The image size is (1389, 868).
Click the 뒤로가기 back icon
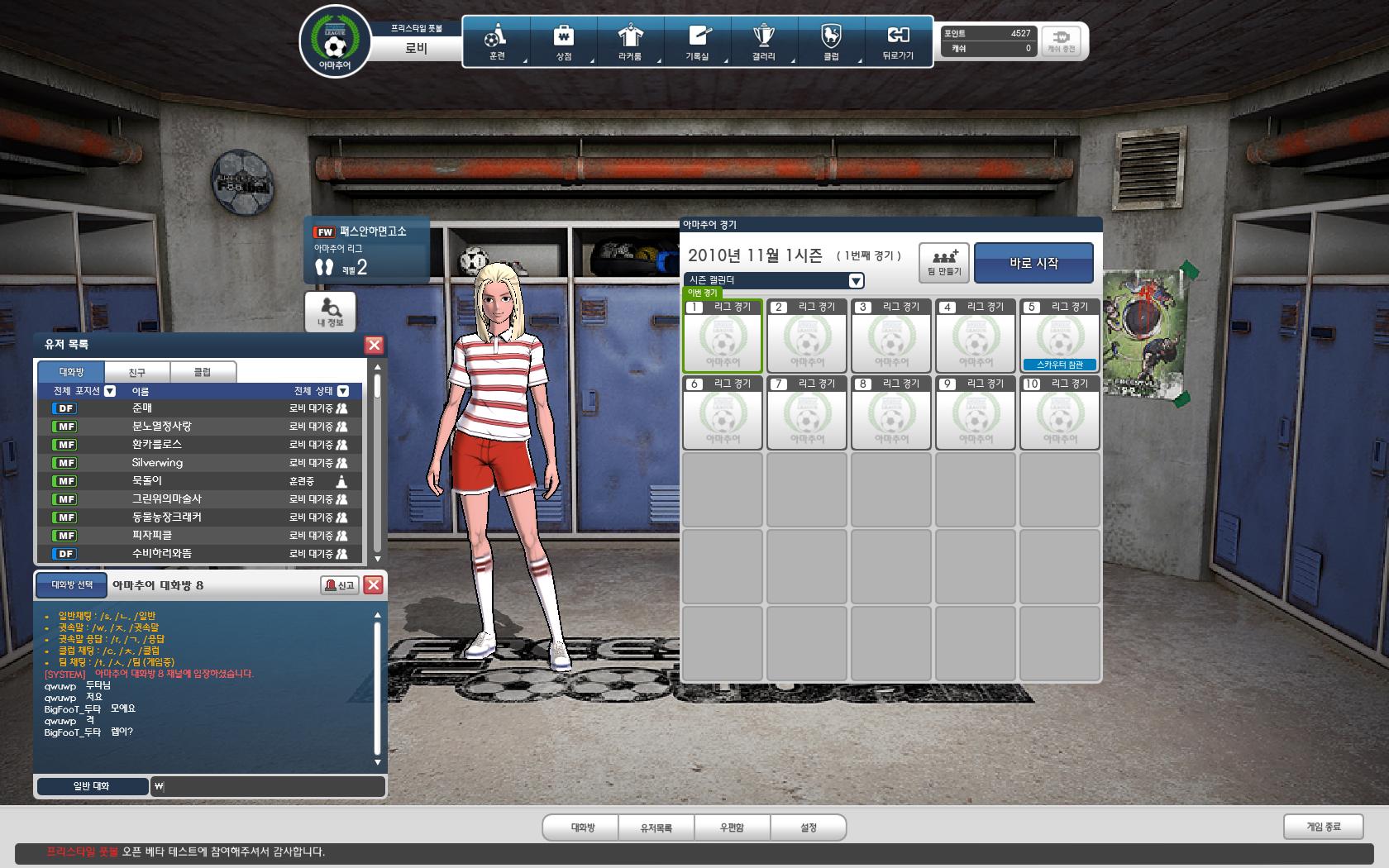coord(898,41)
